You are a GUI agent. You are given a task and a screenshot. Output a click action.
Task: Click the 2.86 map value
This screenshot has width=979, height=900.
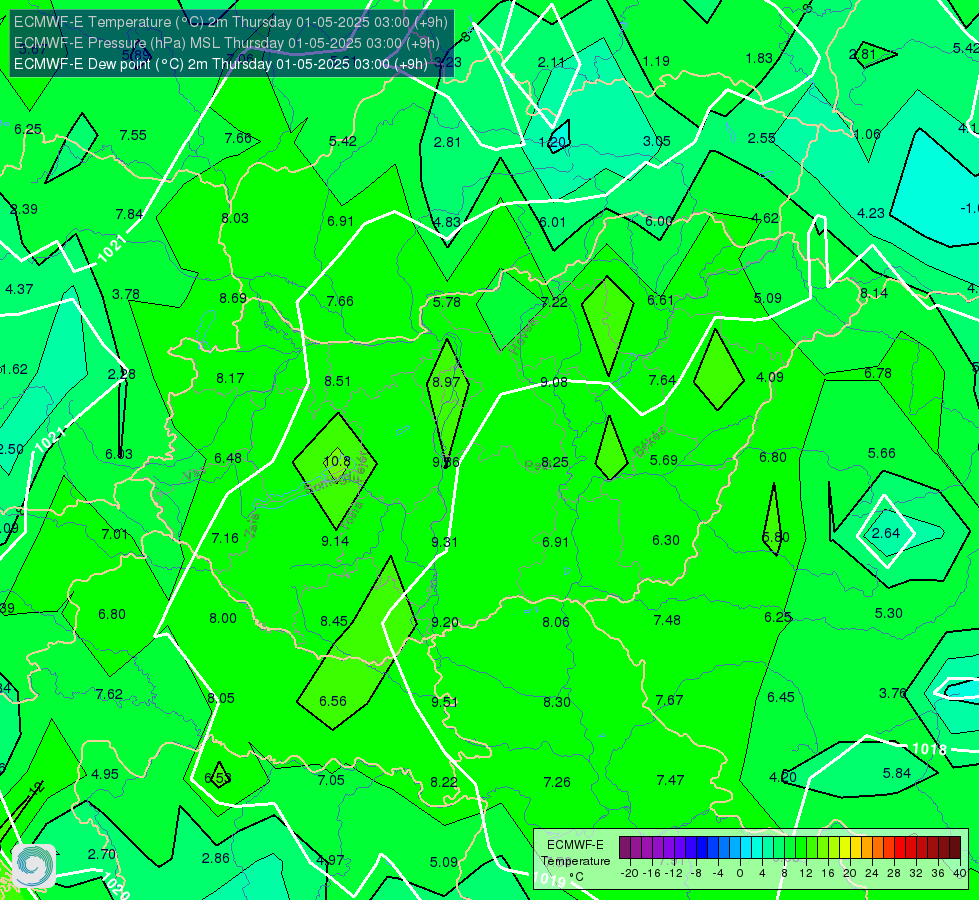coord(215,858)
